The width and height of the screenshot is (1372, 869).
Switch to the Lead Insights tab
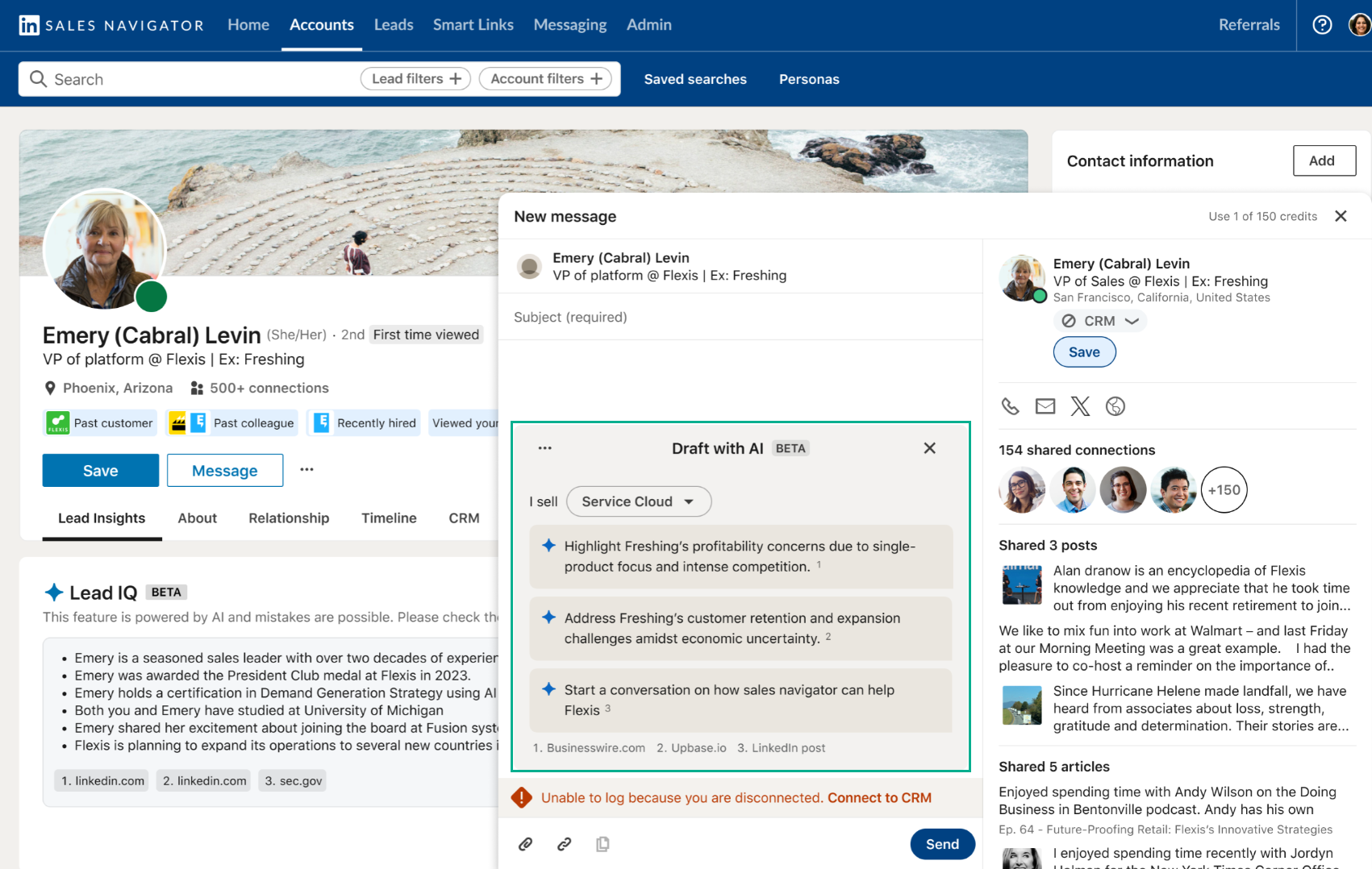pos(102,518)
